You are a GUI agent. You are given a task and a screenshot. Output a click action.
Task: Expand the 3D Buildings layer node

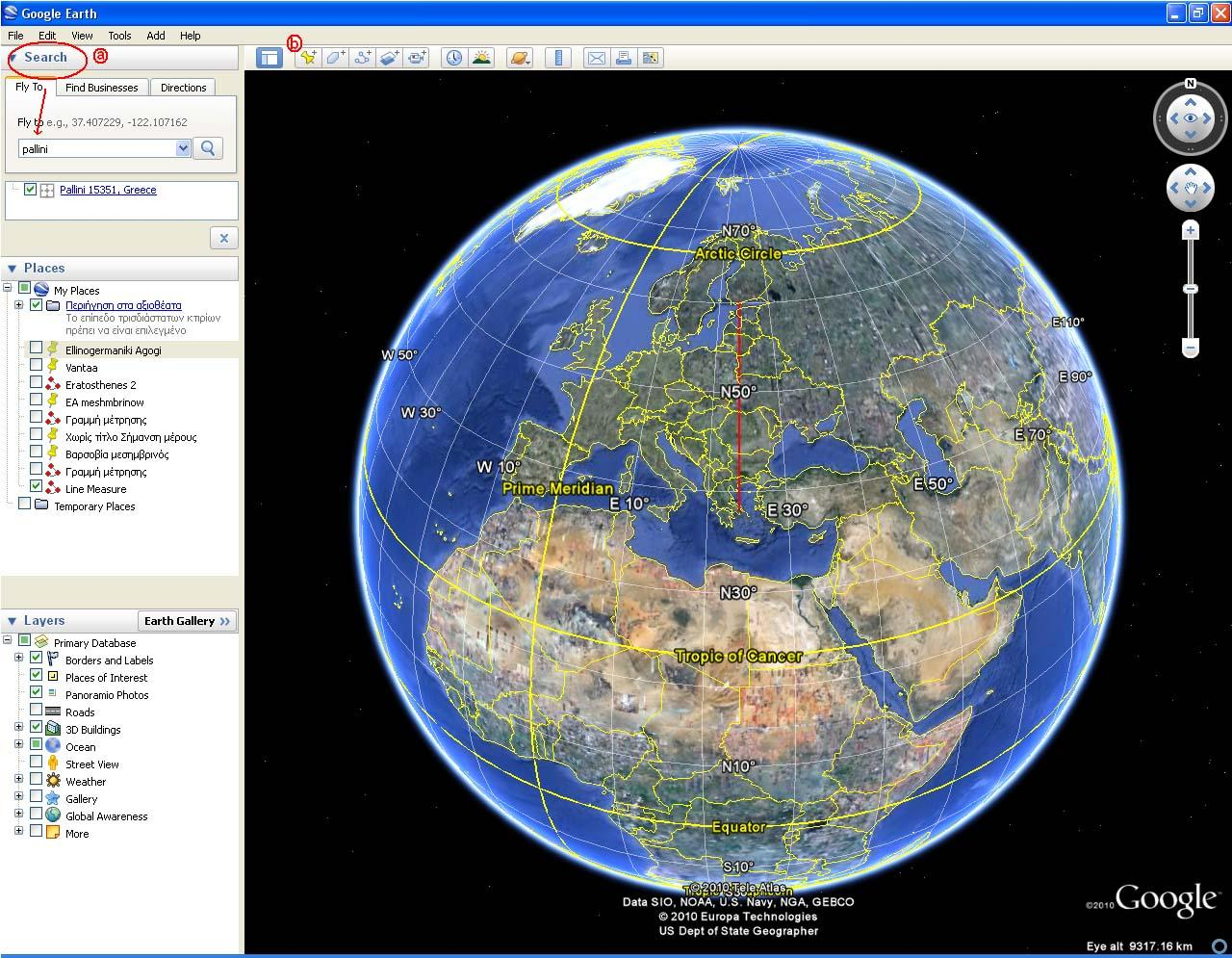pyautogui.click(x=18, y=728)
